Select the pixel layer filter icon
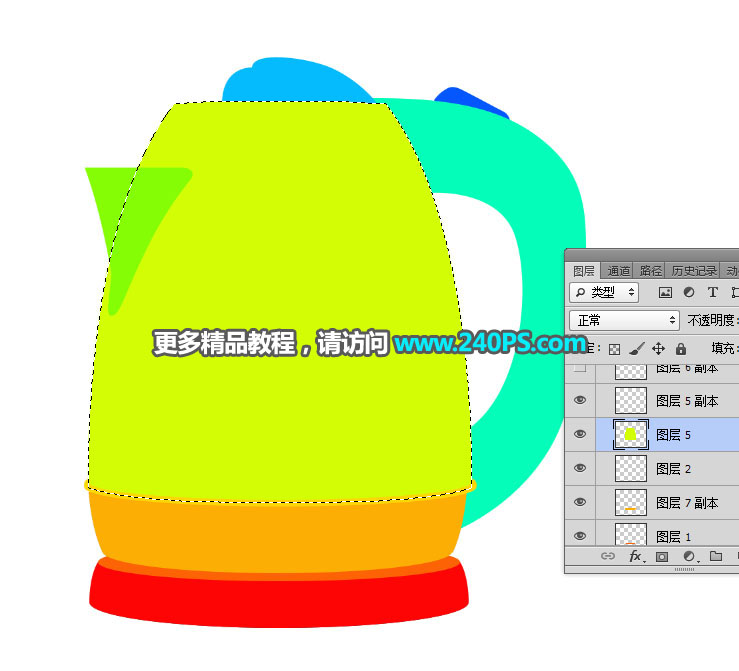The width and height of the screenshot is (739, 671). tap(665, 293)
